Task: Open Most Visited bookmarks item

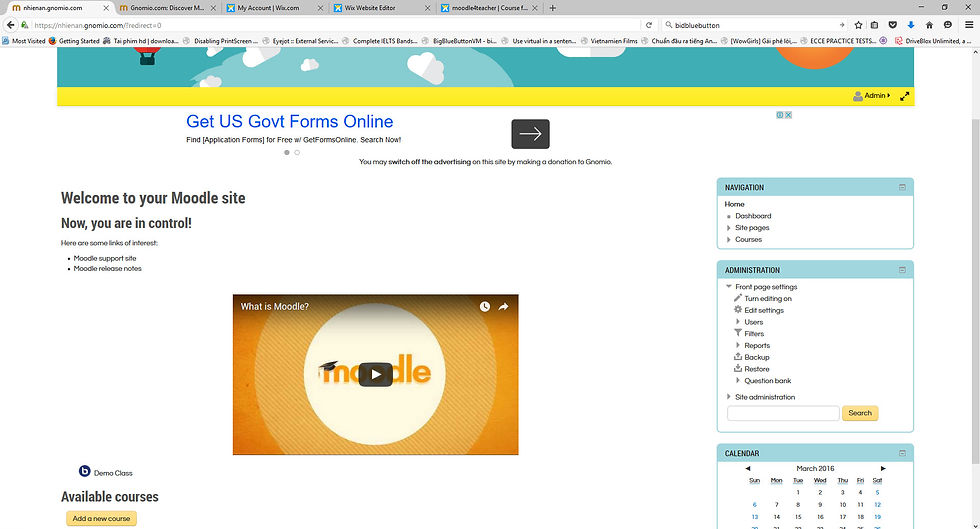Action: 24,41
